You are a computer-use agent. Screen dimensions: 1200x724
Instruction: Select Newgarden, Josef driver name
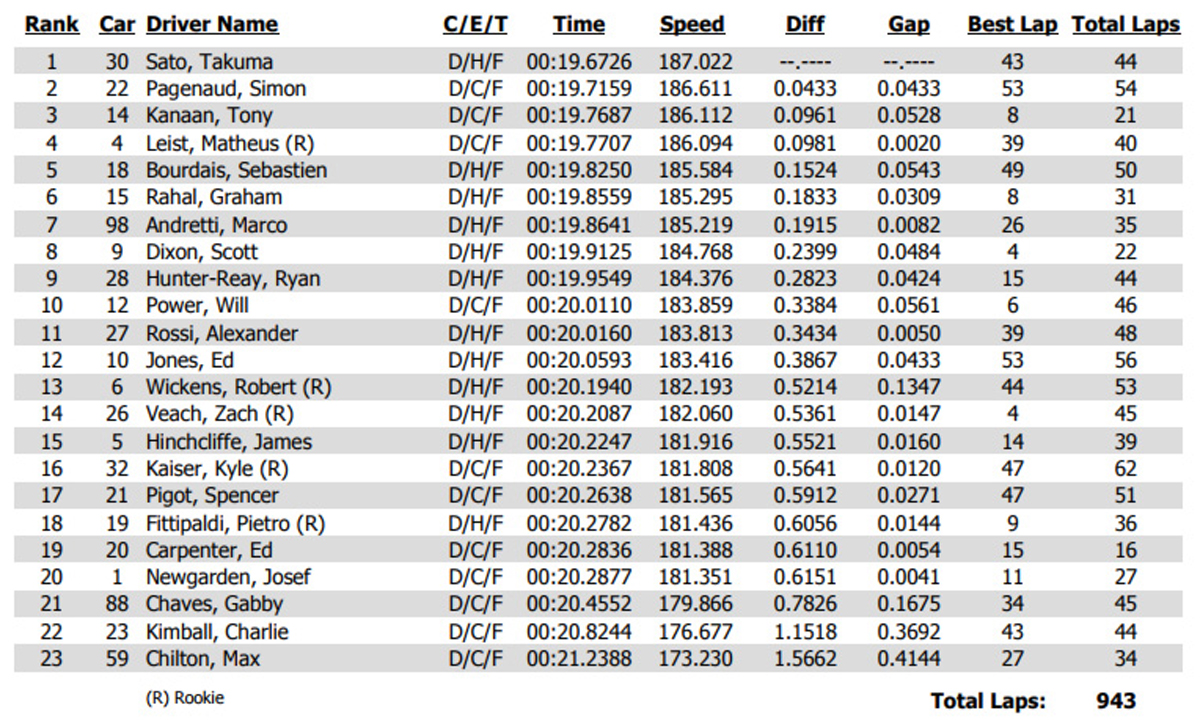click(x=228, y=577)
